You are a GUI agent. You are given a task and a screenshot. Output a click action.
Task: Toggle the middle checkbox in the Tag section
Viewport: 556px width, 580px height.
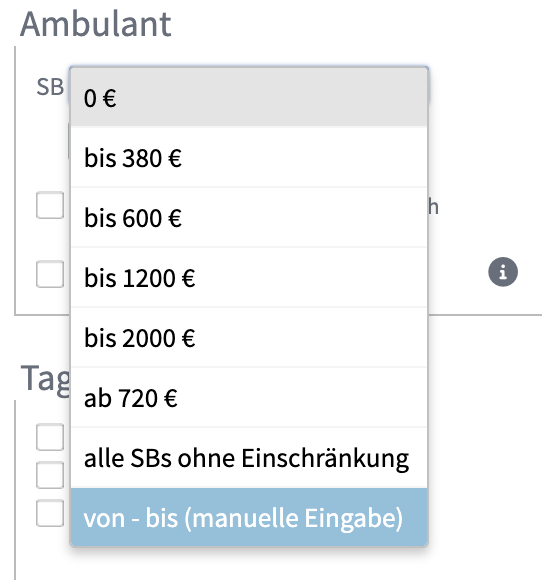pyautogui.click(x=50, y=475)
